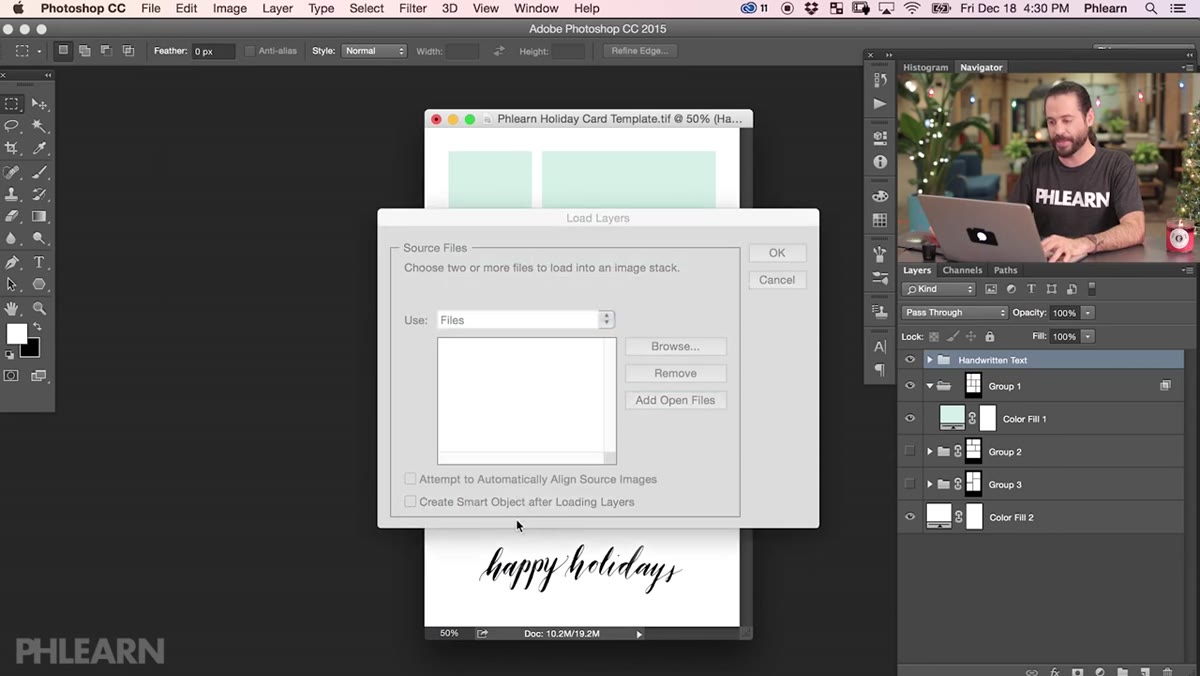The width and height of the screenshot is (1200, 676).
Task: Swap foreground and background colors
Action: (37, 327)
